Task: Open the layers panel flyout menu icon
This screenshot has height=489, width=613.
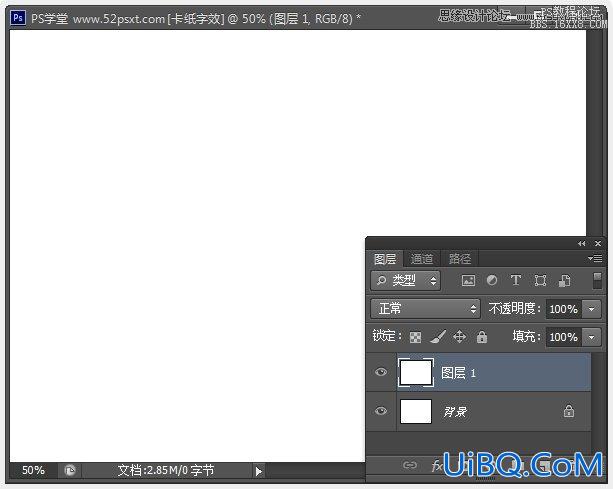Action: pyautogui.click(x=595, y=258)
